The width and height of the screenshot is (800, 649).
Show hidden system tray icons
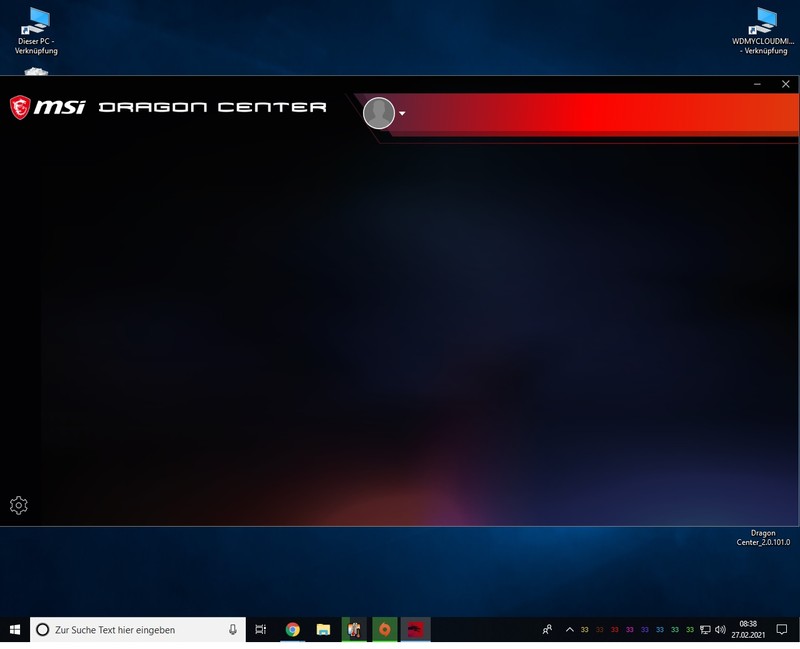pyautogui.click(x=570, y=630)
